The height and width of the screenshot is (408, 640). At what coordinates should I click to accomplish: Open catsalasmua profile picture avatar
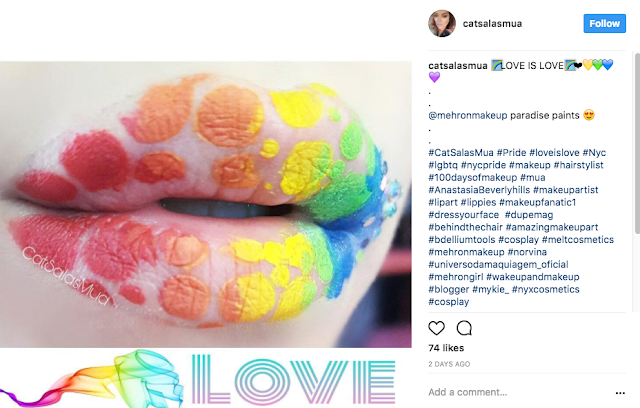442,24
